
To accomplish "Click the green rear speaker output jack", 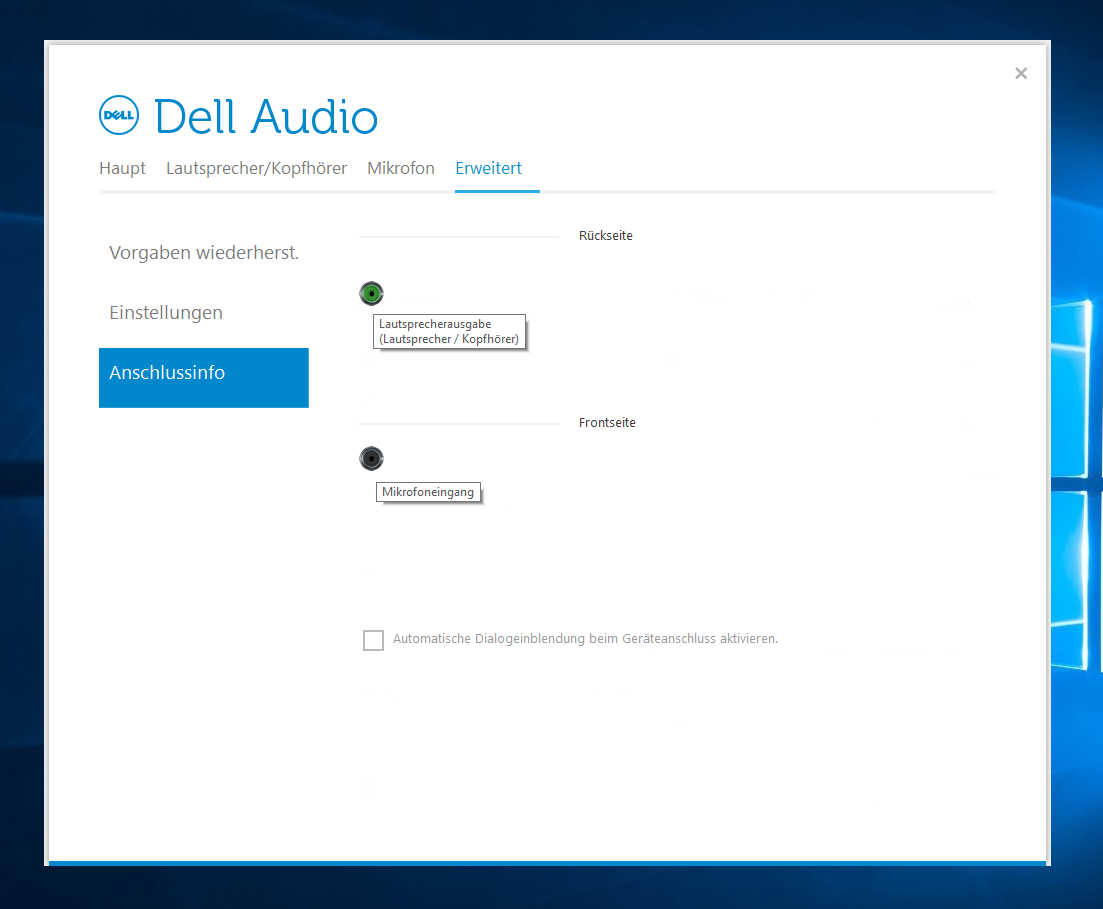I will tap(371, 294).
